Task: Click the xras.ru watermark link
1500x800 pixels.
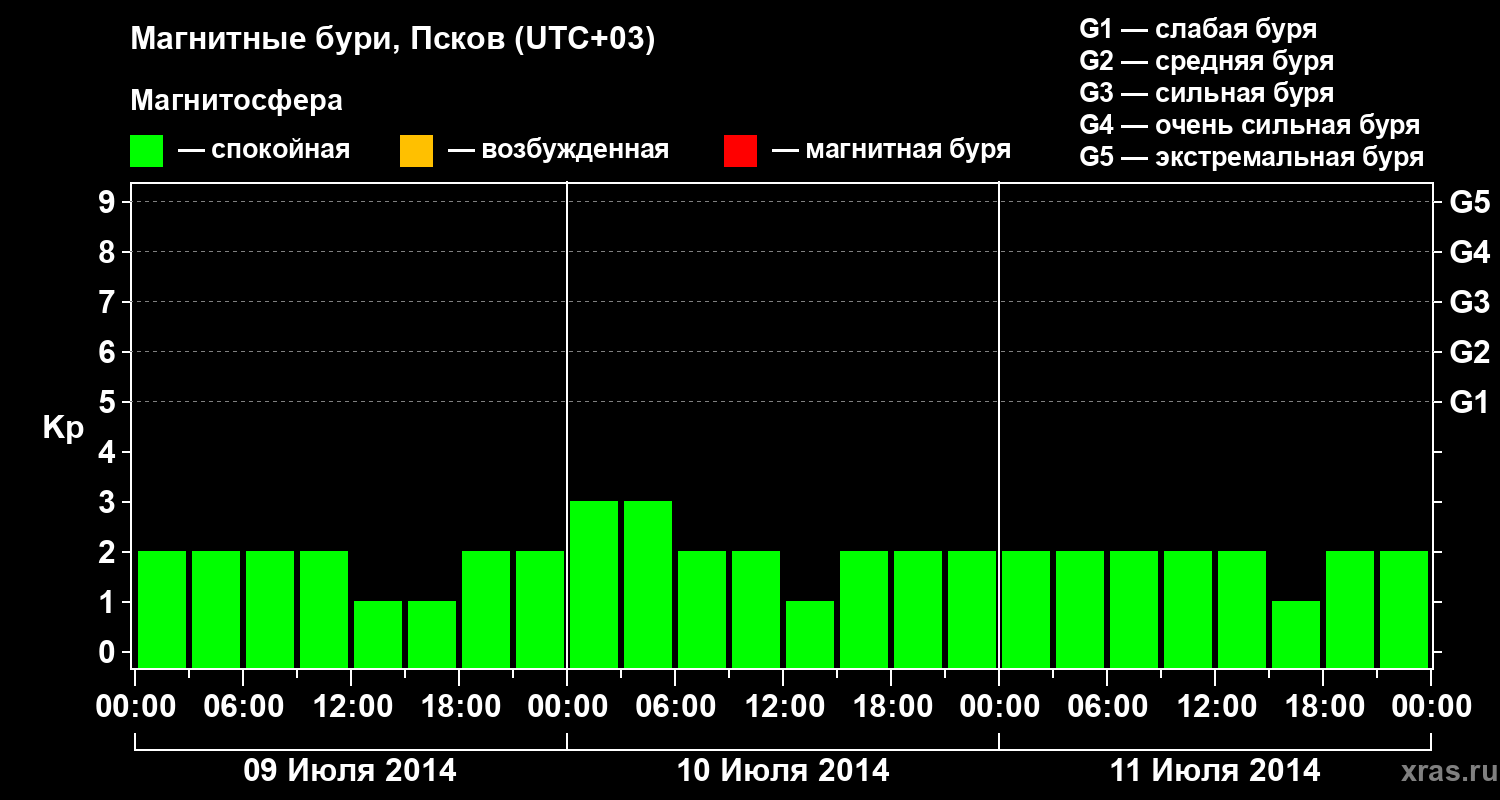Action: [x=1444, y=771]
